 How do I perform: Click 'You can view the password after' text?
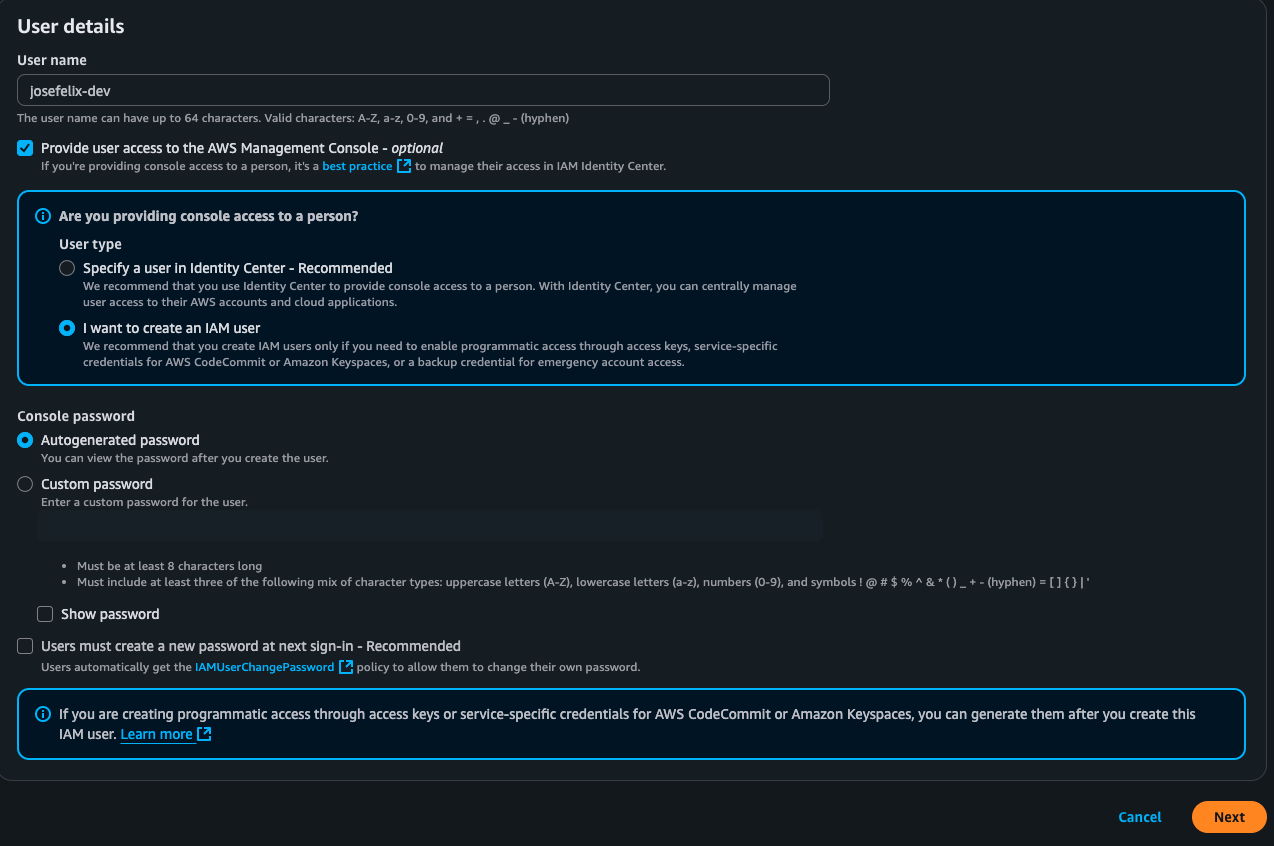pyautogui.click(x=185, y=458)
